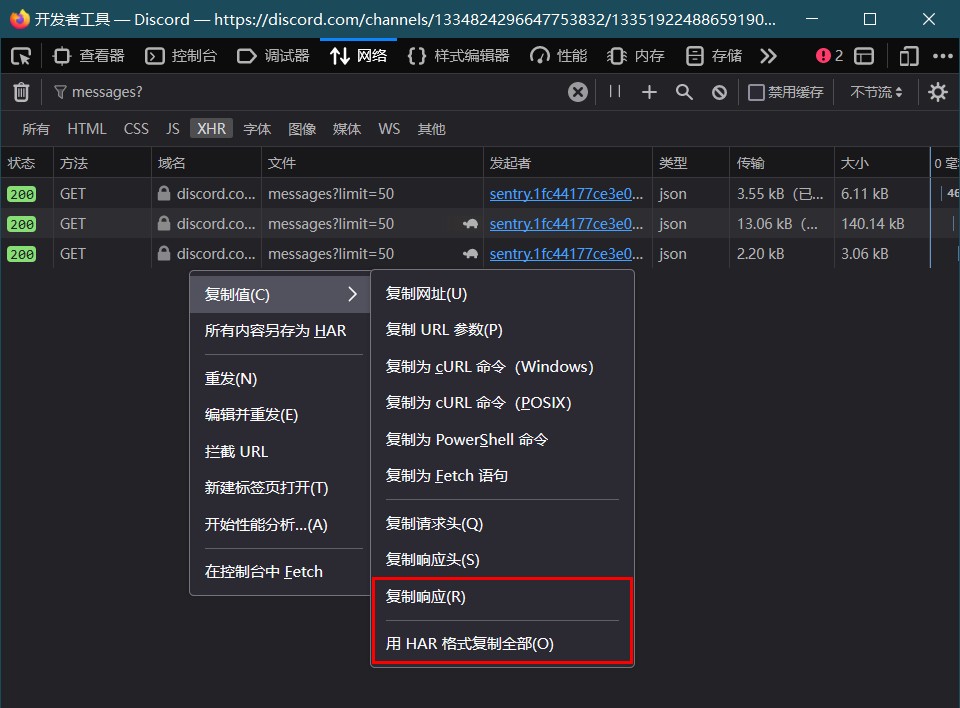Open network settings gear

937,92
